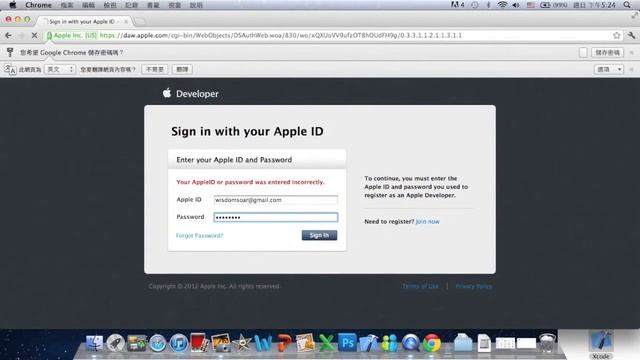The width and height of the screenshot is (640, 360).
Task: Click the Sign In button
Action: point(319,235)
